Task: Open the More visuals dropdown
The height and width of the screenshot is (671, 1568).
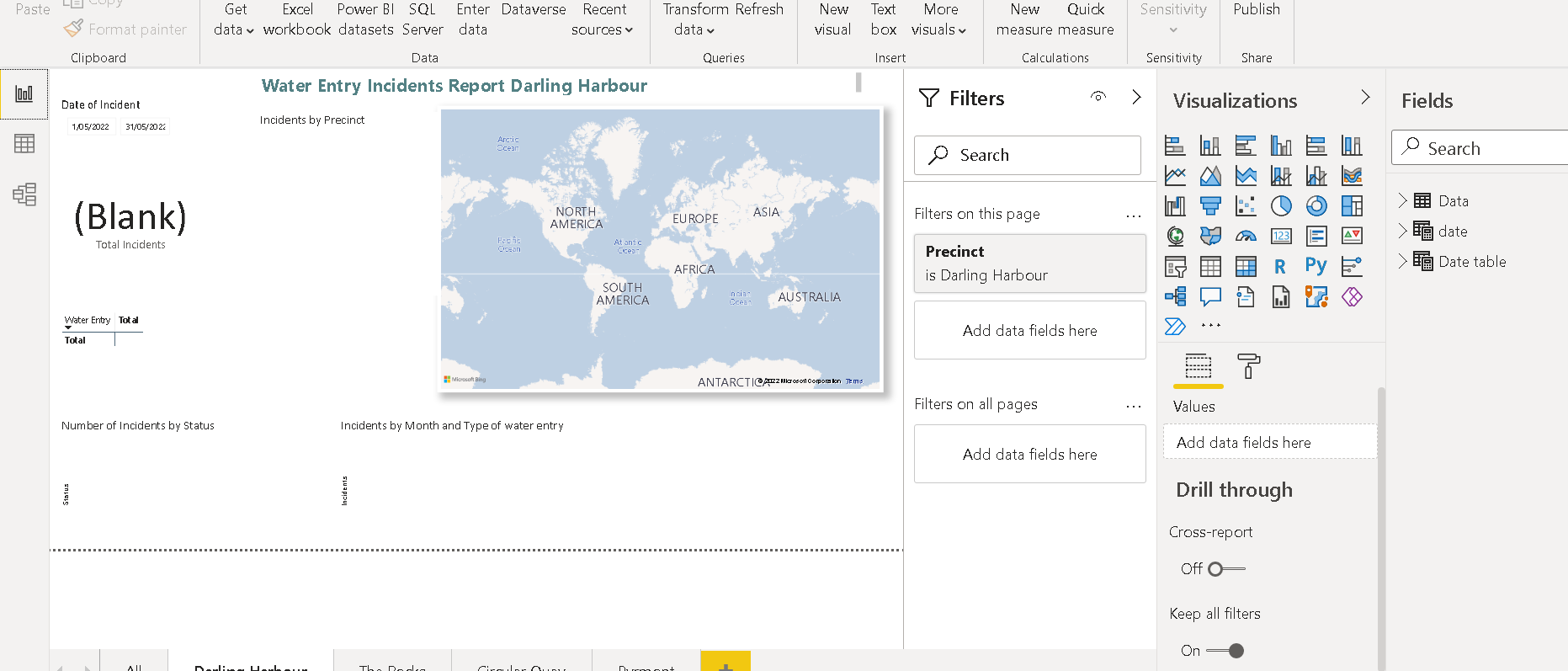Action: coord(939,20)
